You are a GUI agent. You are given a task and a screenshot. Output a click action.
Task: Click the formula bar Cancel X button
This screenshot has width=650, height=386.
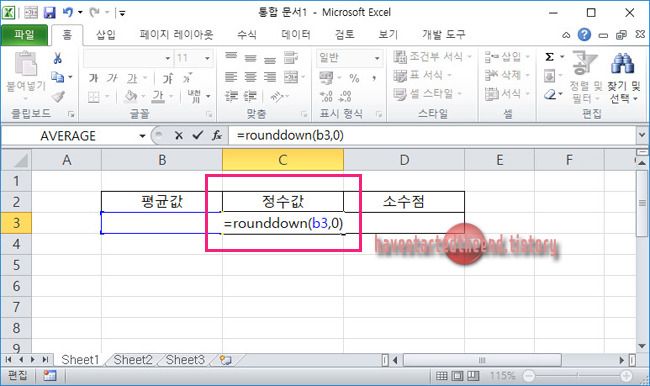(179, 135)
